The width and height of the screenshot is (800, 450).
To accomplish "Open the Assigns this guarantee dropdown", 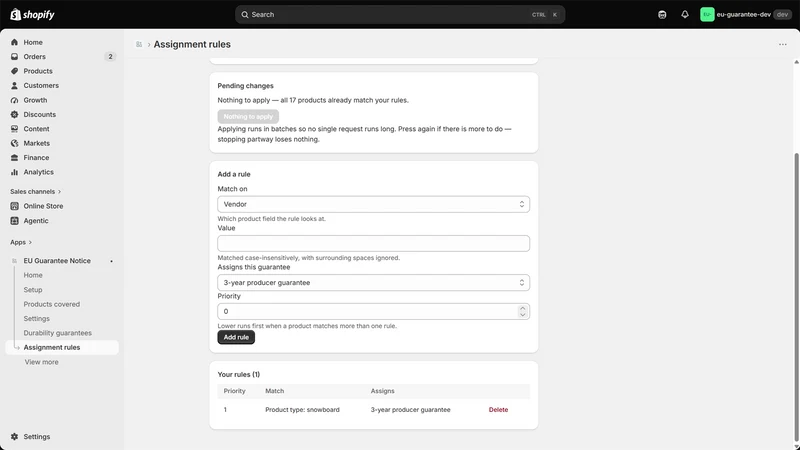I will point(373,283).
